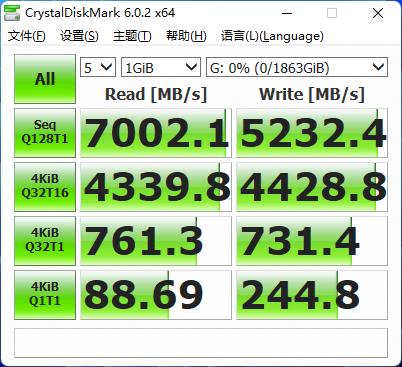This screenshot has width=402, height=367.
Task: Open the 设置(S) menu
Action: click(79, 36)
